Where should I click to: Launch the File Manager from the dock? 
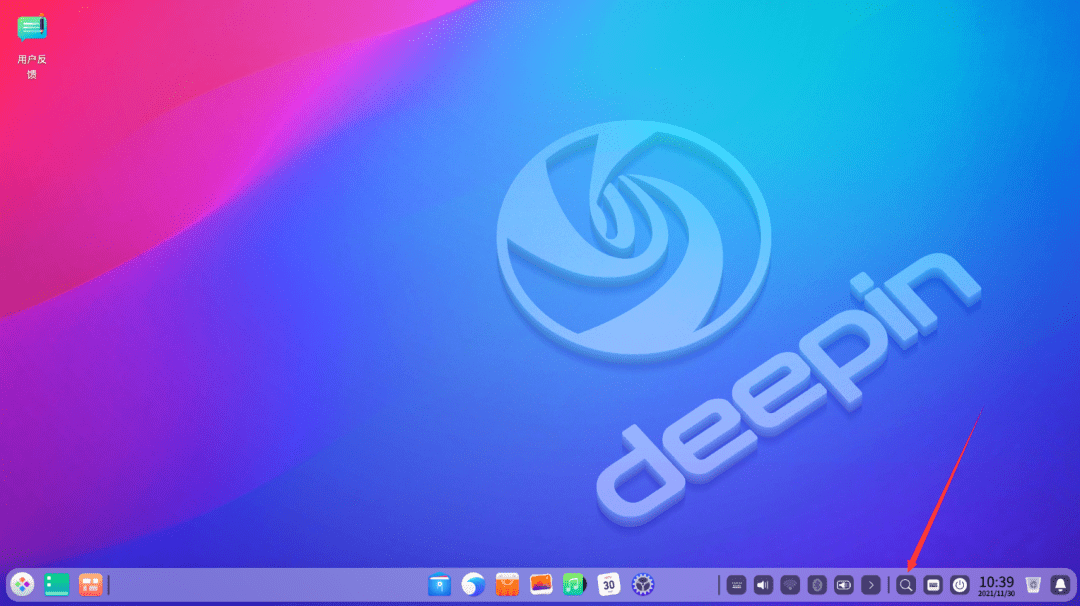pos(439,585)
